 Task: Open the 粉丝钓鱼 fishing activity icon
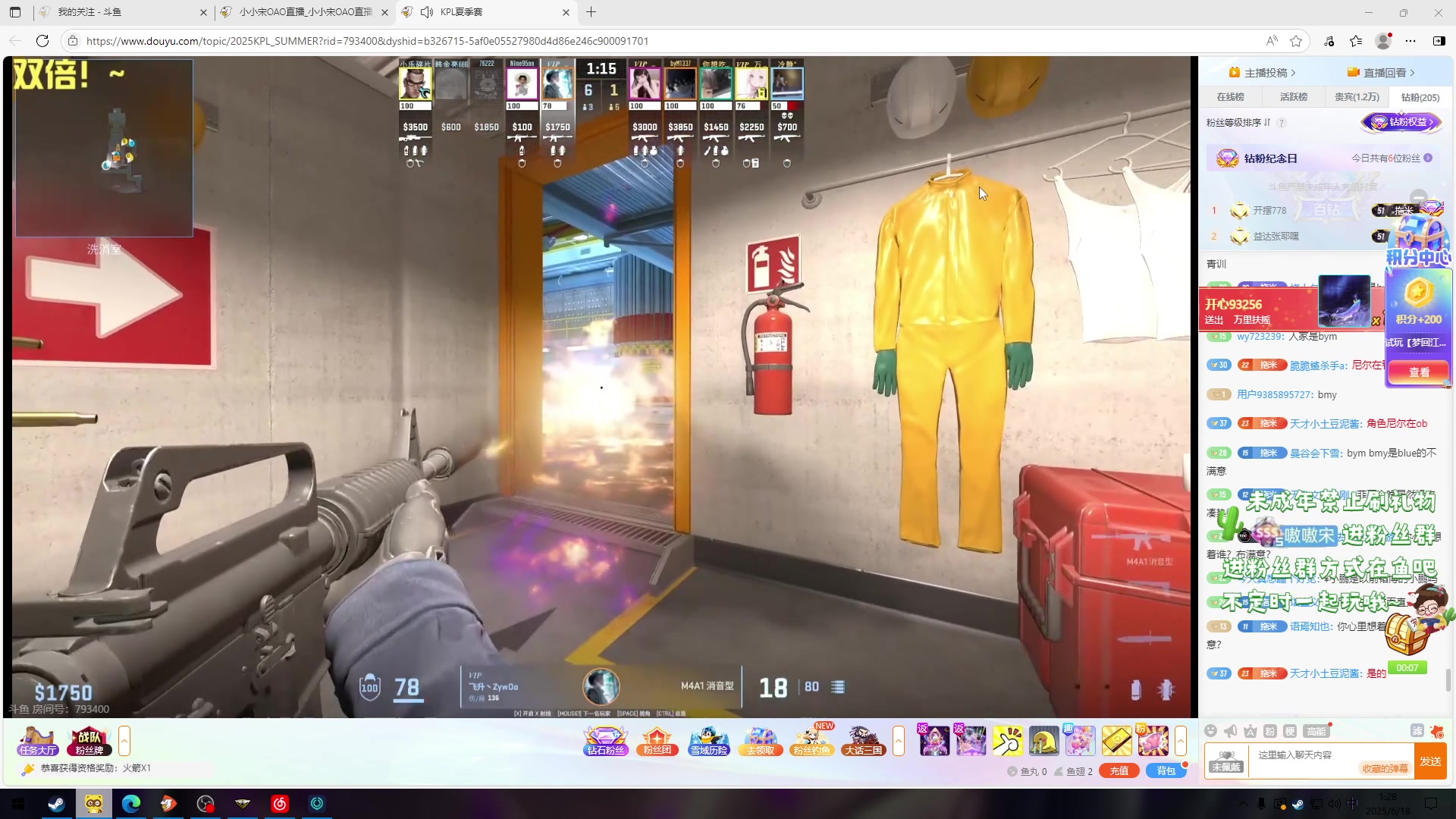pyautogui.click(x=811, y=741)
